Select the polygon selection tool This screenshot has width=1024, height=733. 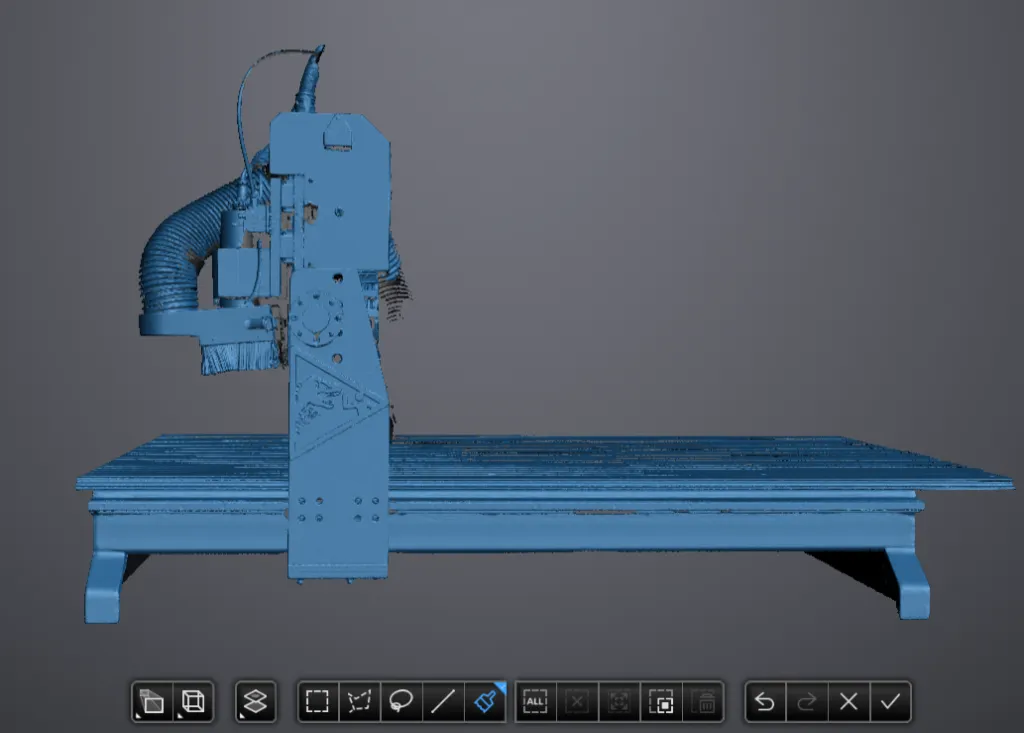pos(359,702)
